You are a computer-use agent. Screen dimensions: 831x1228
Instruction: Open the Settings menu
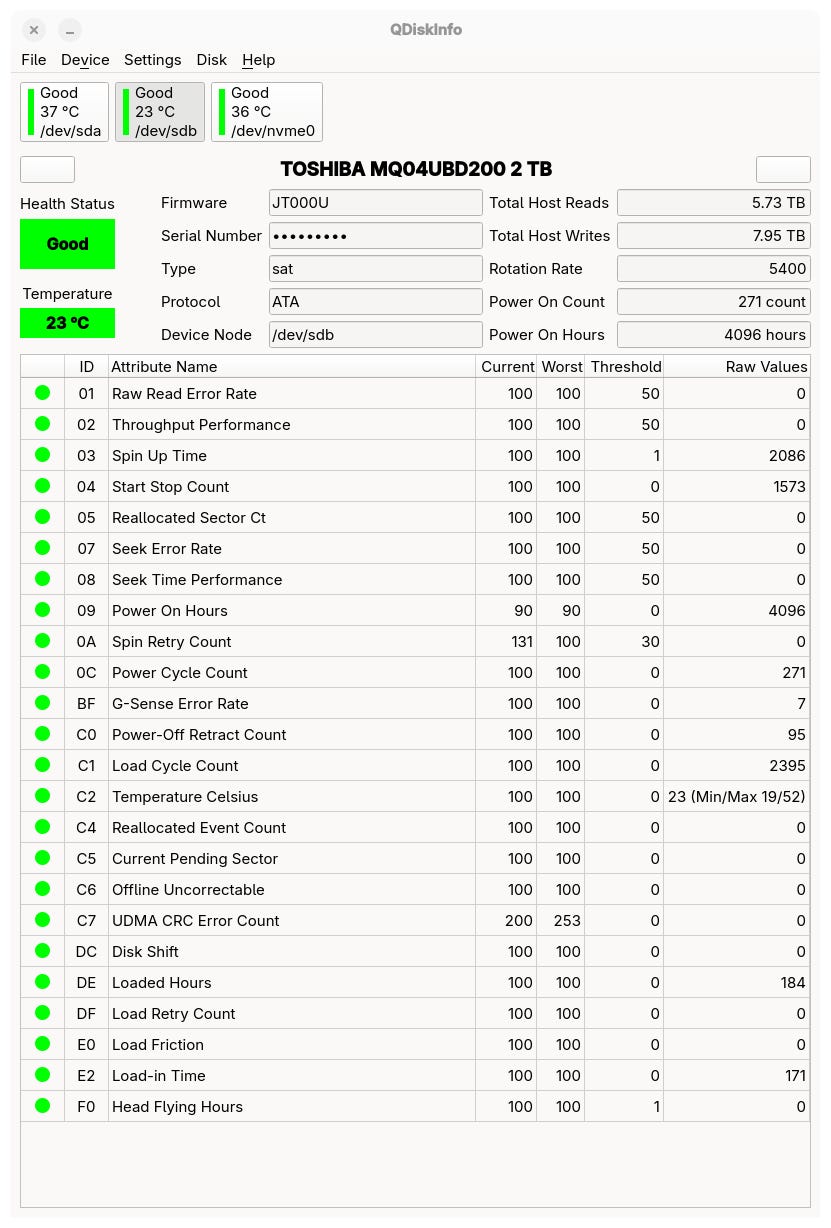click(x=153, y=60)
